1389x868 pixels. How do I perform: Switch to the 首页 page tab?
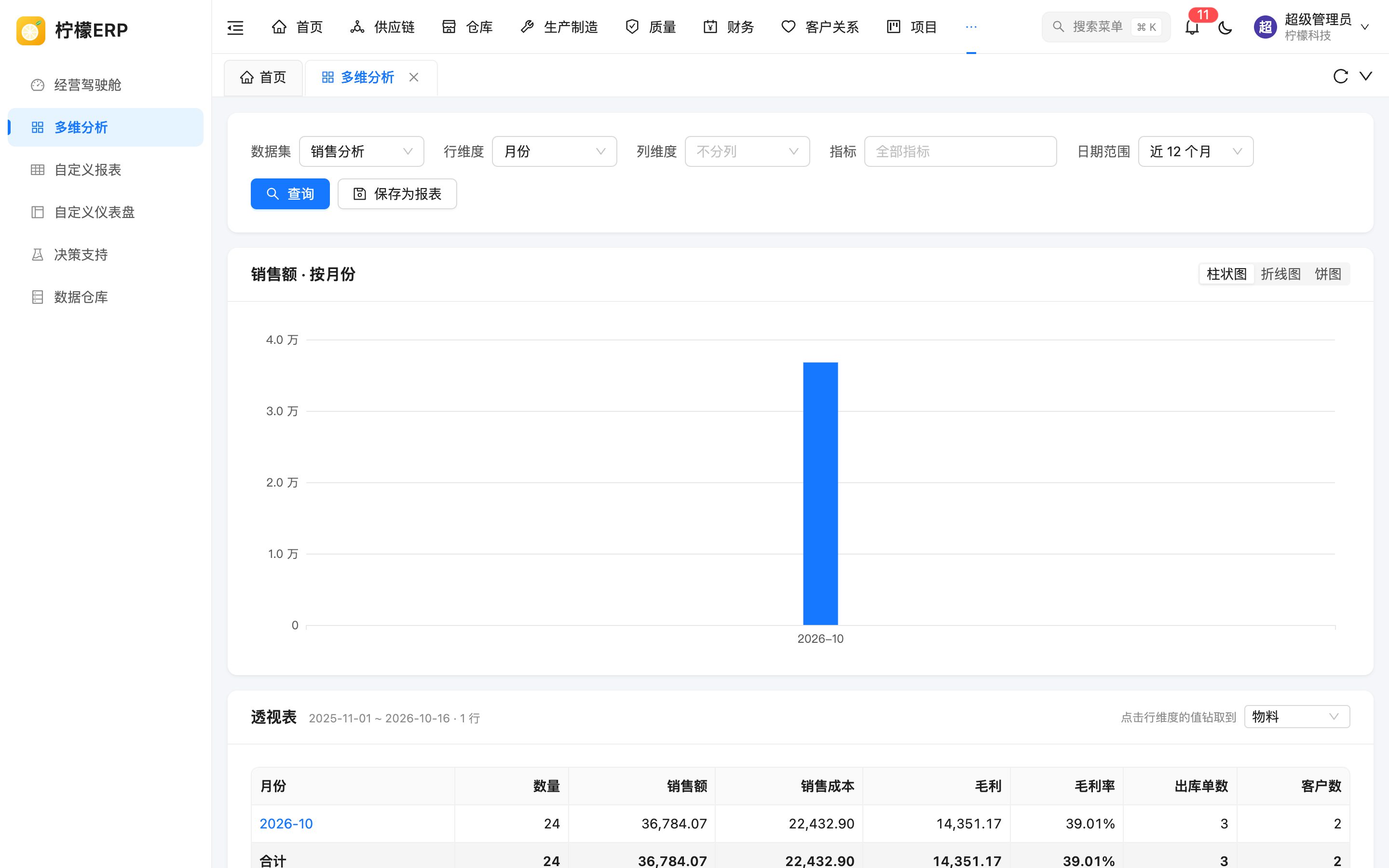263,78
